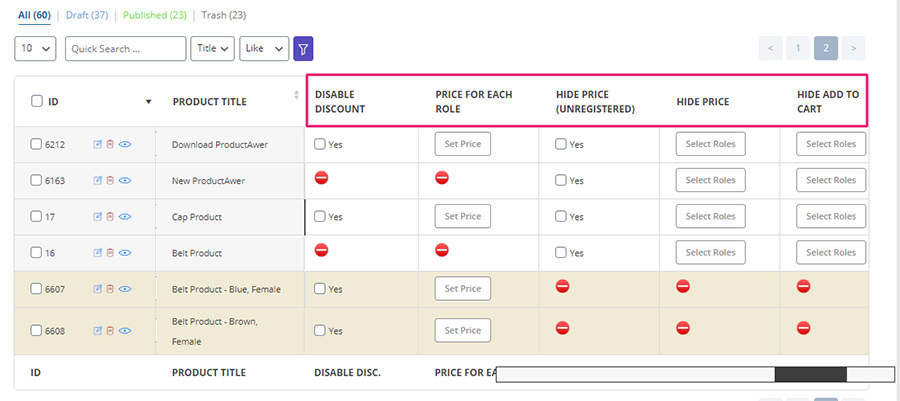Check Disable Discount Yes for Download ProductAwer

pyautogui.click(x=320, y=144)
